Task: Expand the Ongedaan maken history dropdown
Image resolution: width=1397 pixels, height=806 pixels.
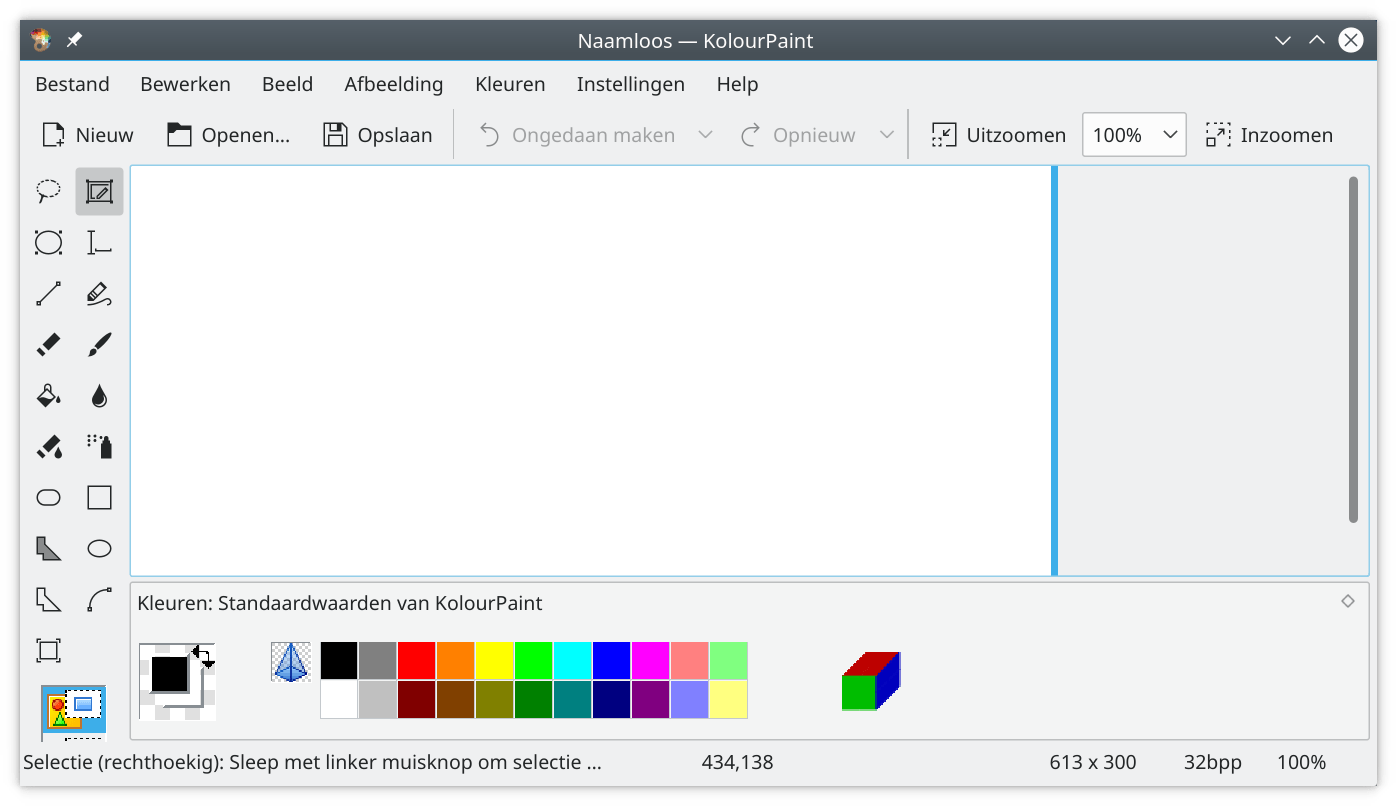Action: pos(707,134)
